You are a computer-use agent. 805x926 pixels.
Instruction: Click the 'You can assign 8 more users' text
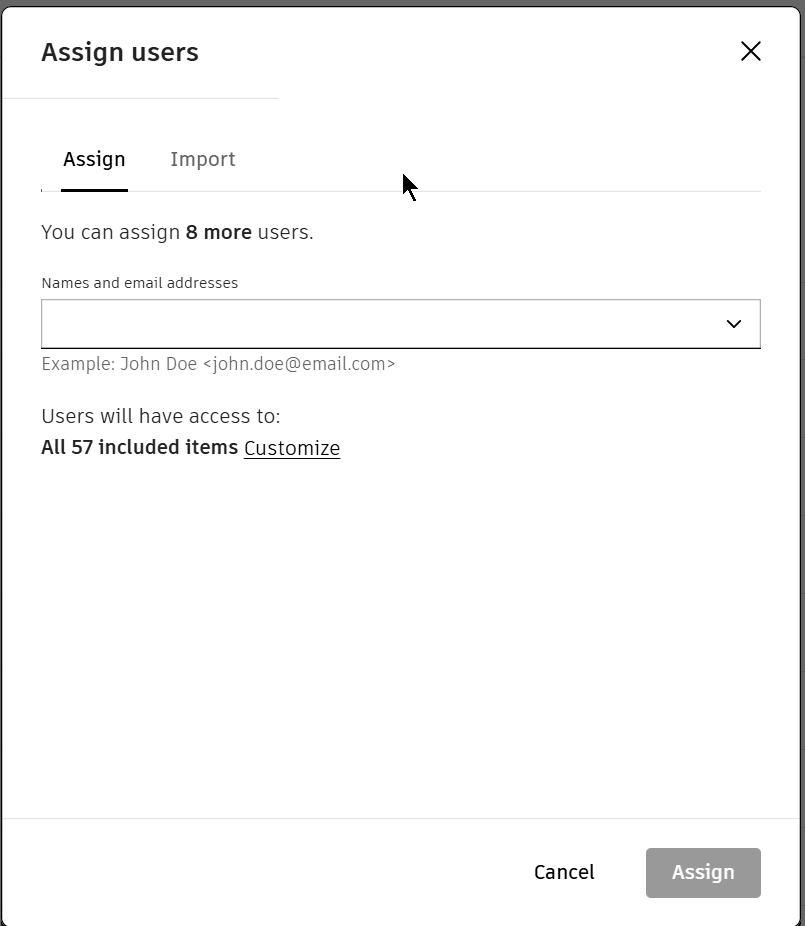coord(177,232)
